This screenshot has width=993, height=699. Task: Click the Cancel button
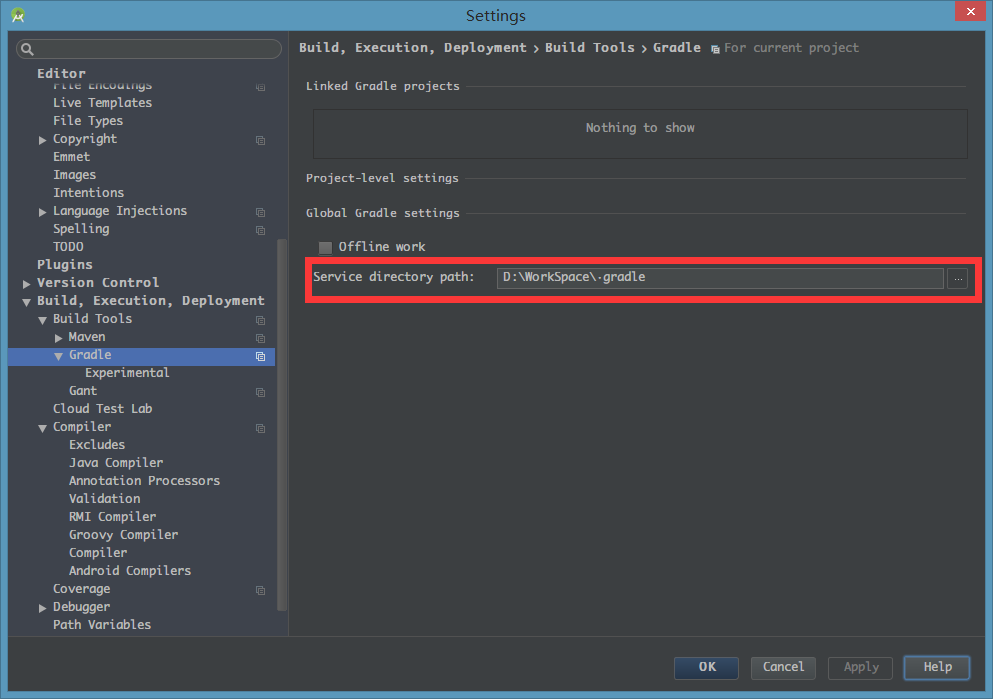783,667
